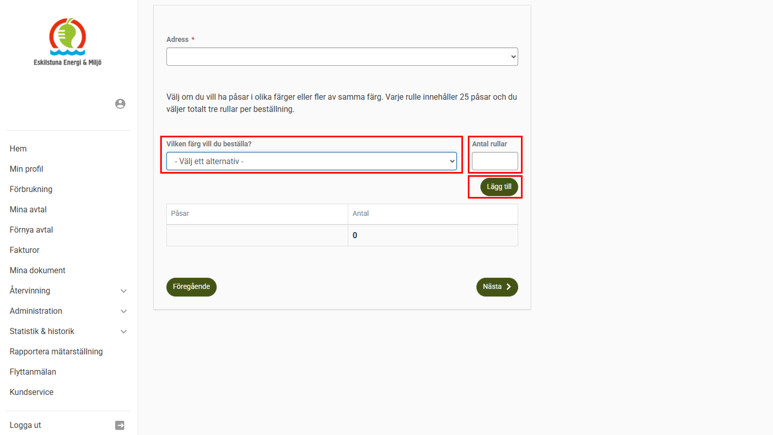Viewport: 773px width, 435px height.
Task: Open Förbrukning page
Action: tap(31, 189)
